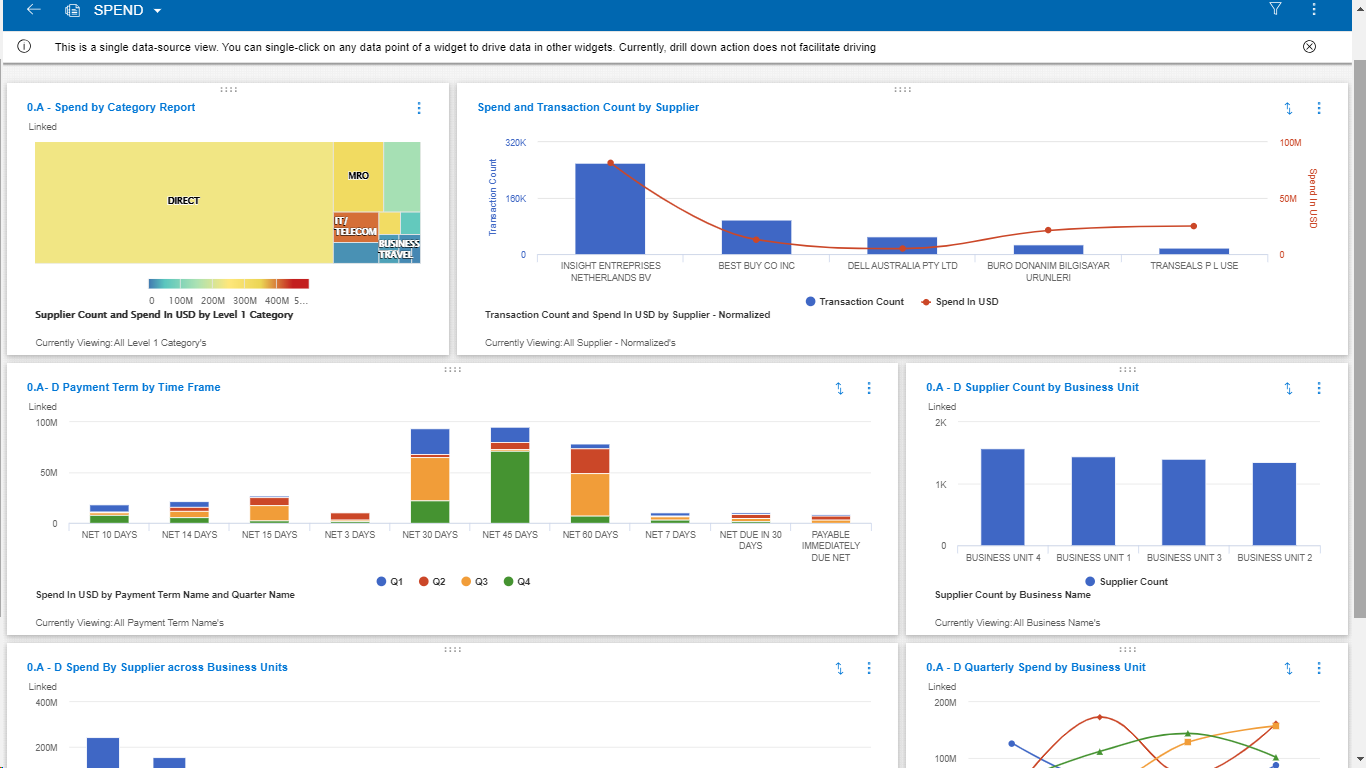
Task: Select the green Q4 segment of NET 45 DAYS
Action: click(510, 487)
